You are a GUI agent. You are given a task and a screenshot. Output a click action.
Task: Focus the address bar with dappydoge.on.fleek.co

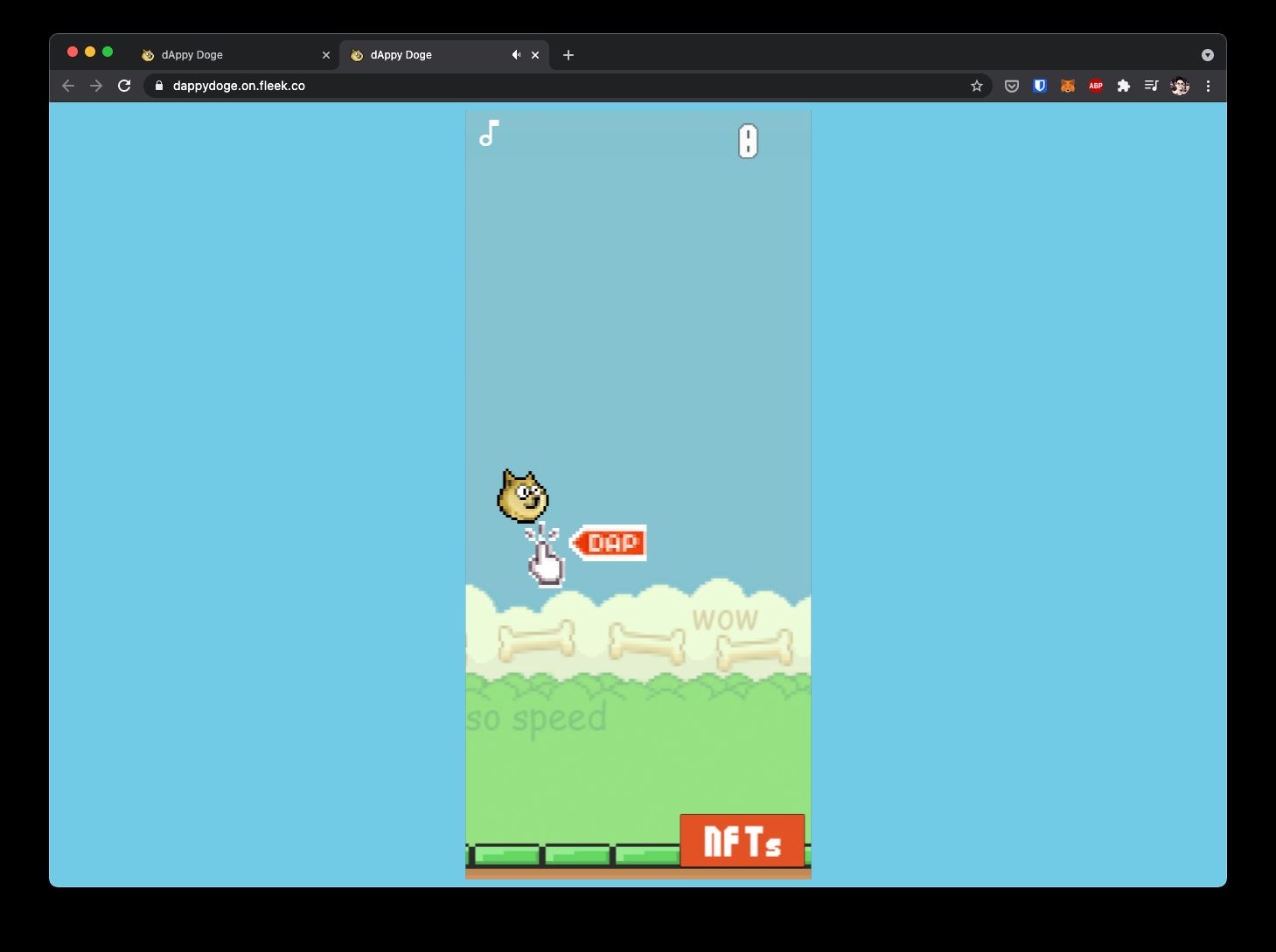coord(567,86)
